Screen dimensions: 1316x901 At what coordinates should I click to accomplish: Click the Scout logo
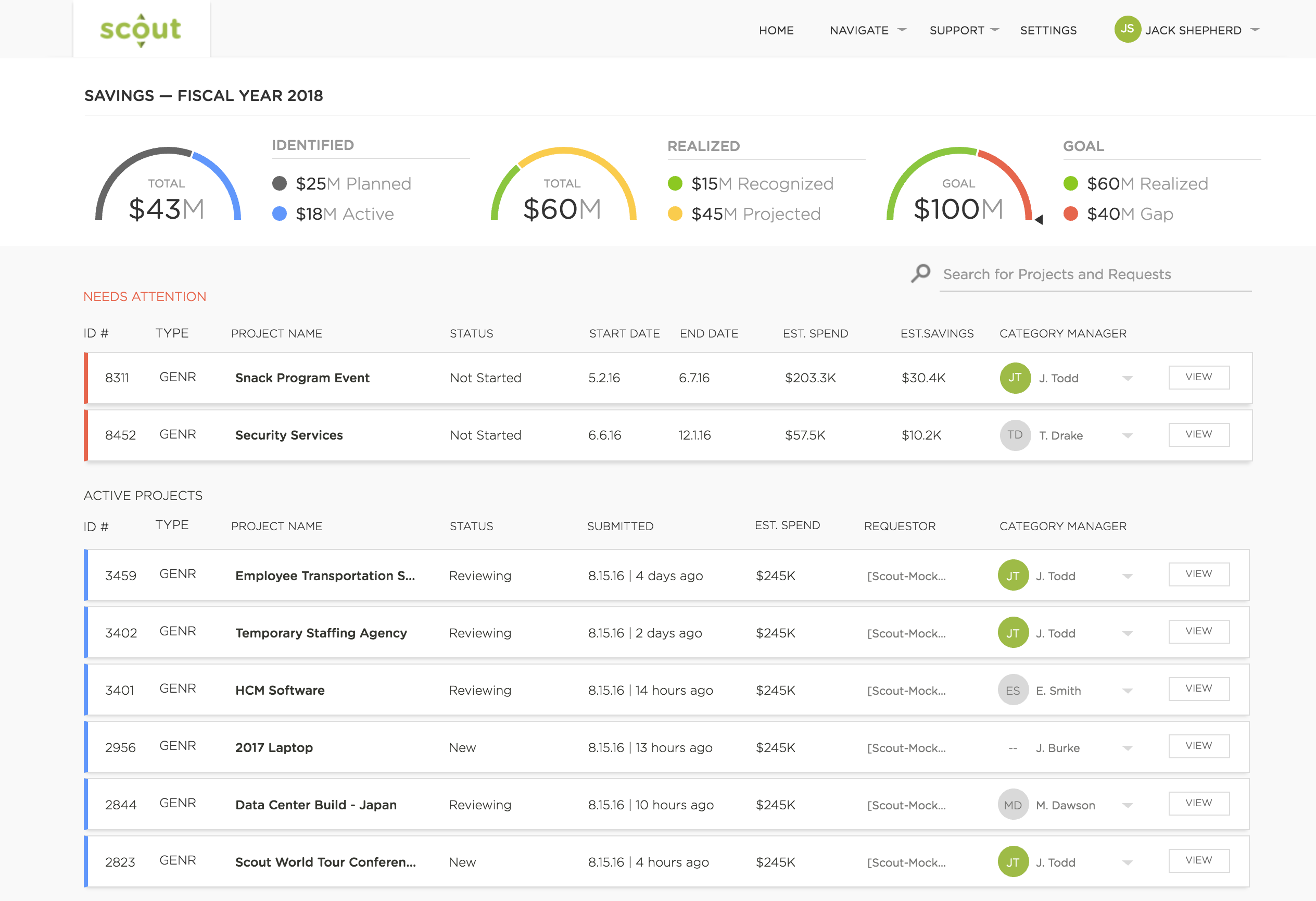pyautogui.click(x=141, y=30)
